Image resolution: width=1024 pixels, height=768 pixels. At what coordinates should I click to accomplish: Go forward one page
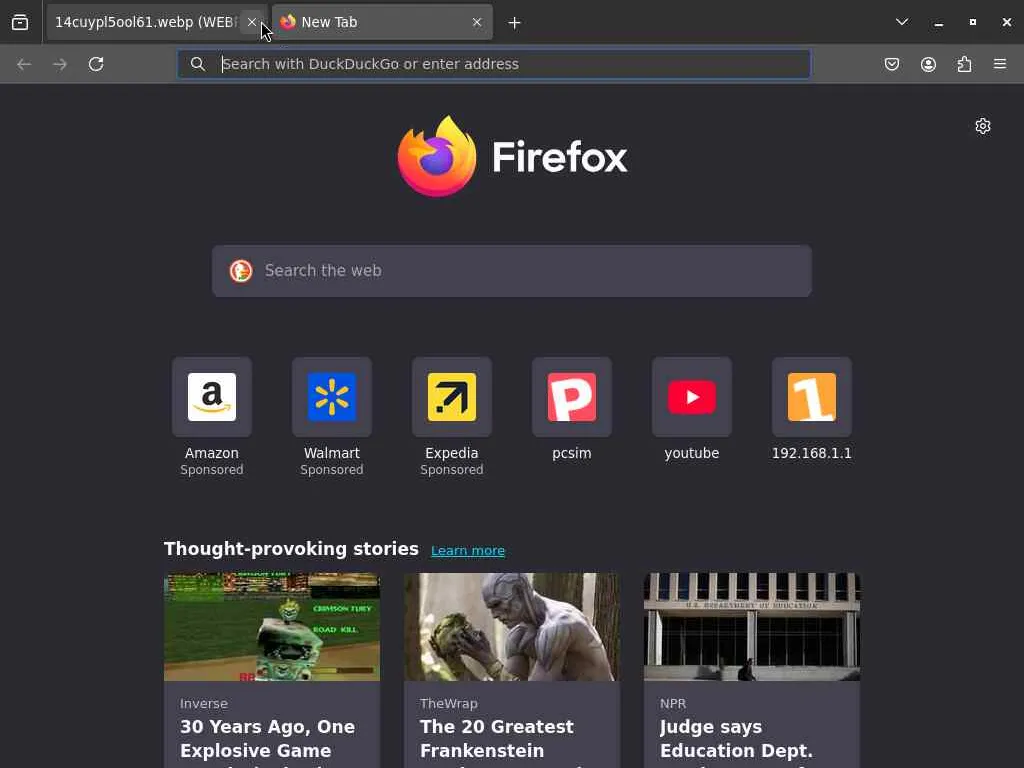click(x=60, y=64)
